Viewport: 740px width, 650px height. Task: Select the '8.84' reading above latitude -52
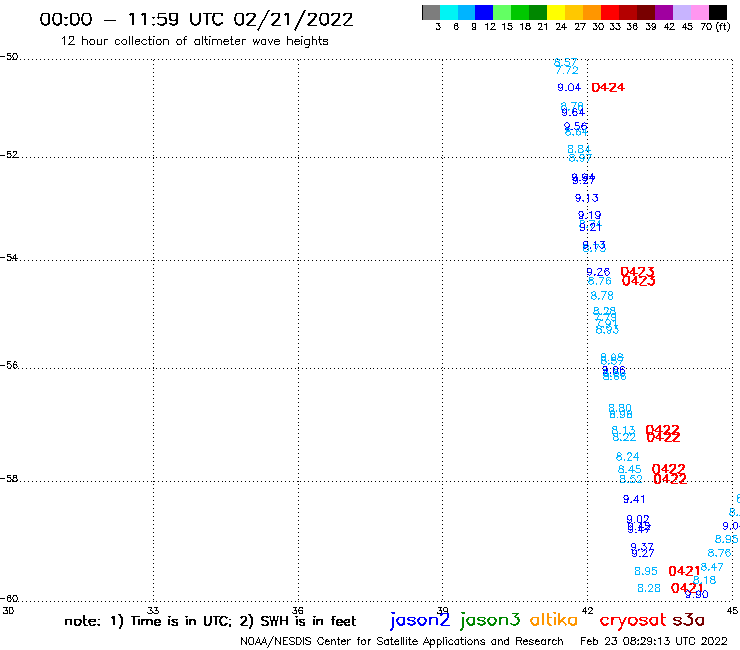click(579, 149)
